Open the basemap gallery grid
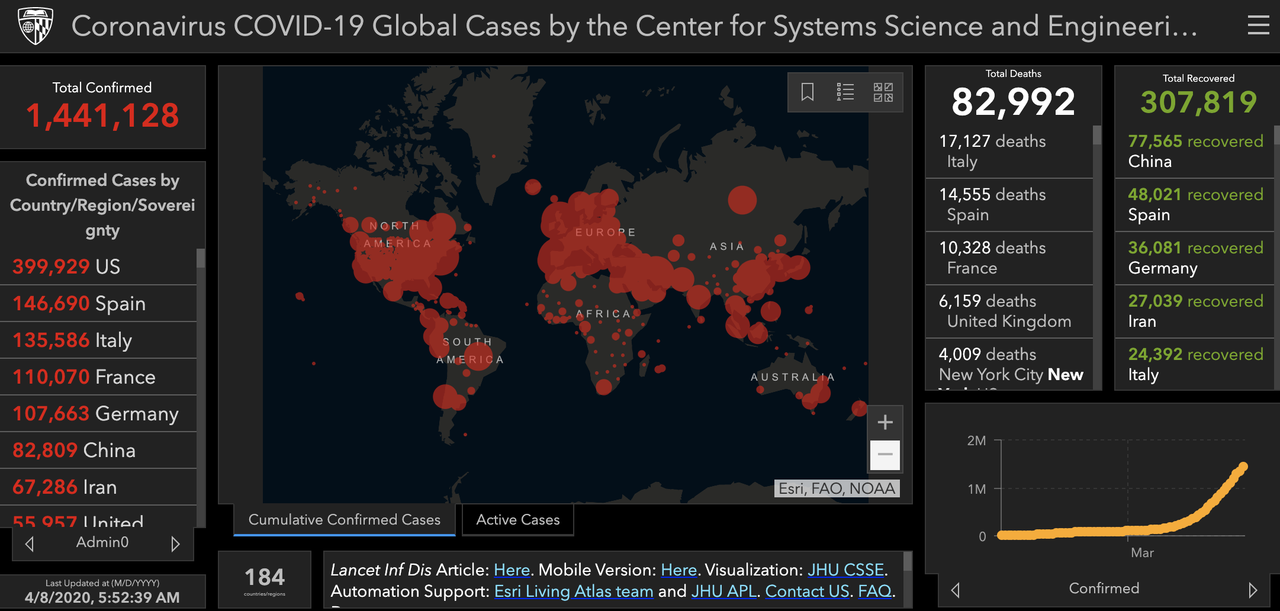 883,92
